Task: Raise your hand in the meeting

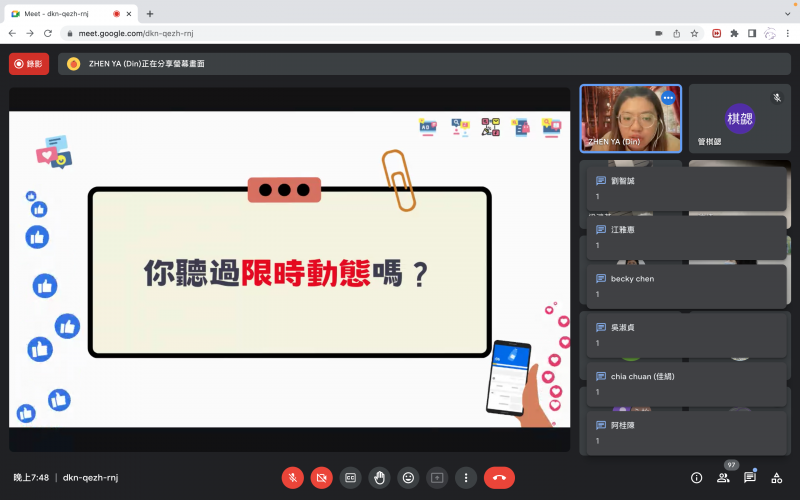Action: [379, 478]
